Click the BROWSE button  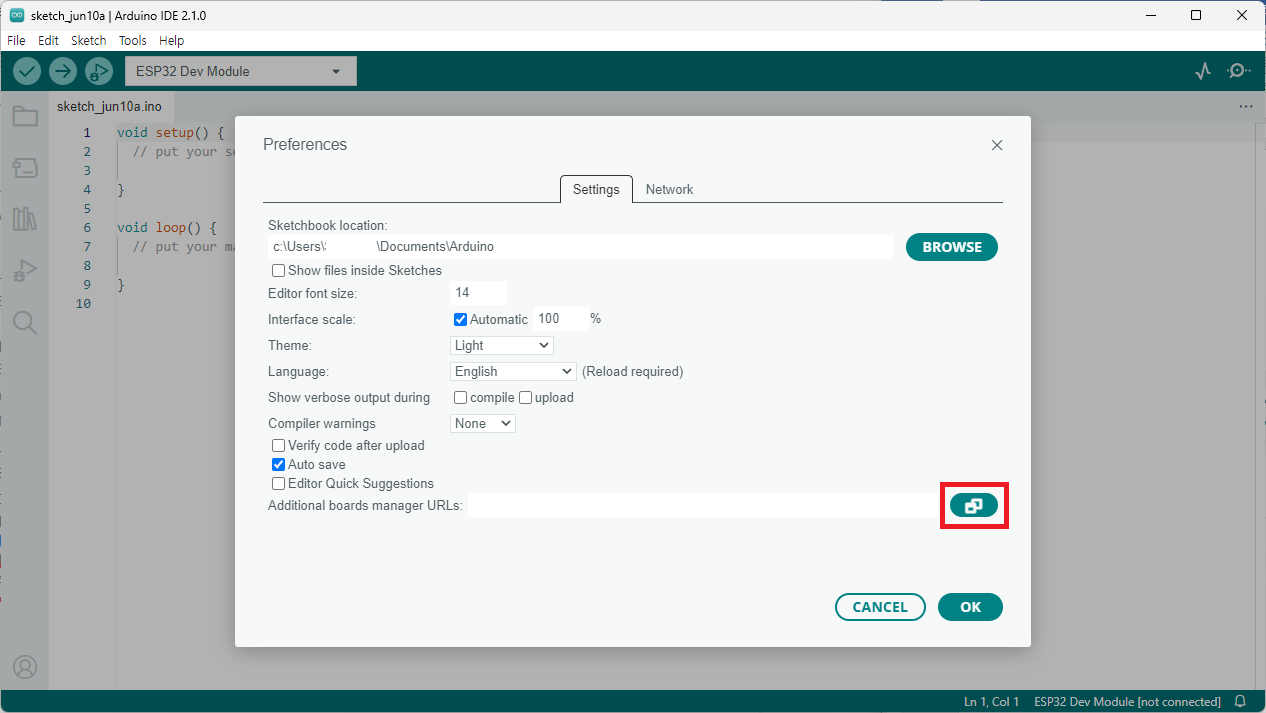pos(952,247)
